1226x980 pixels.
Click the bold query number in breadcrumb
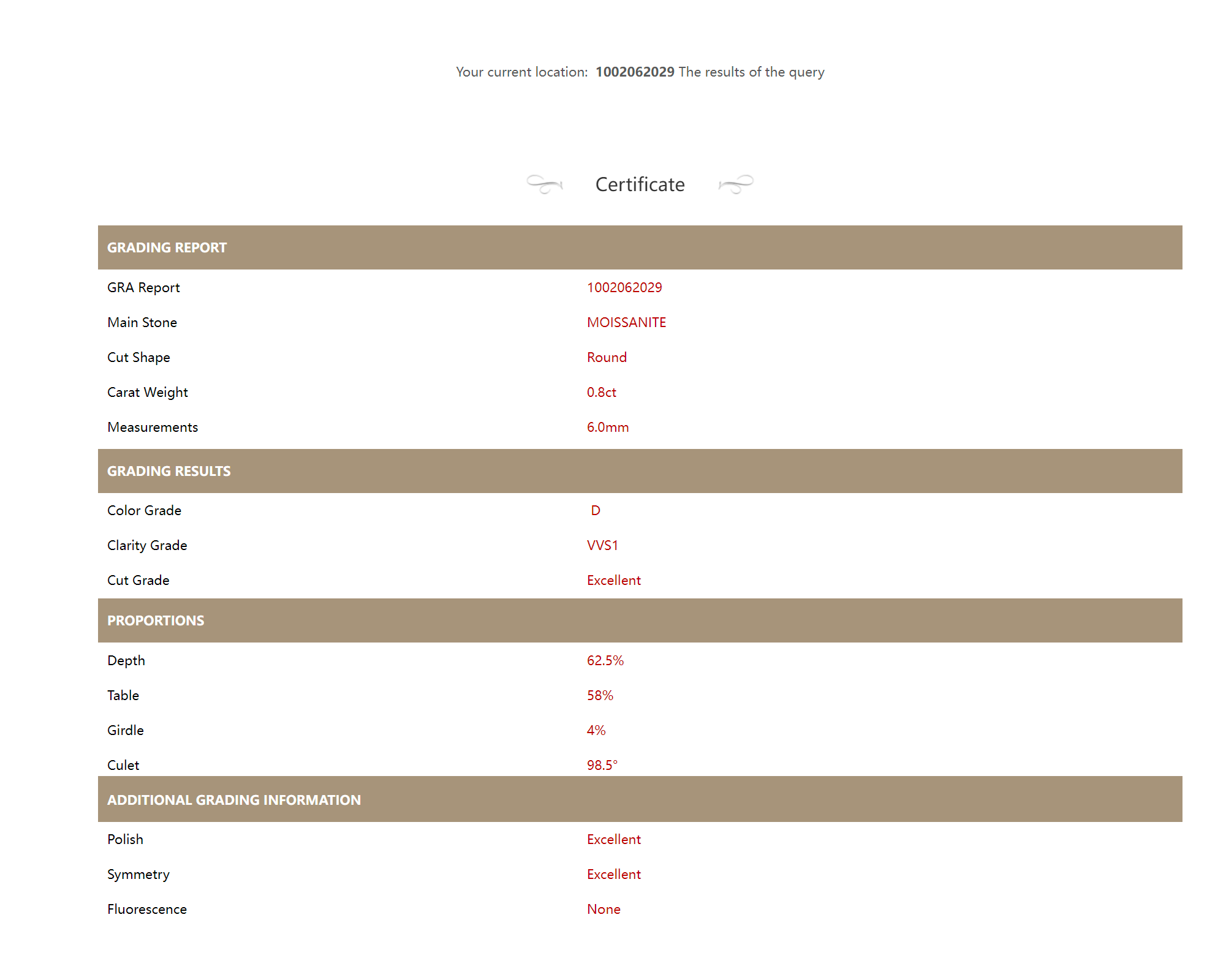635,72
